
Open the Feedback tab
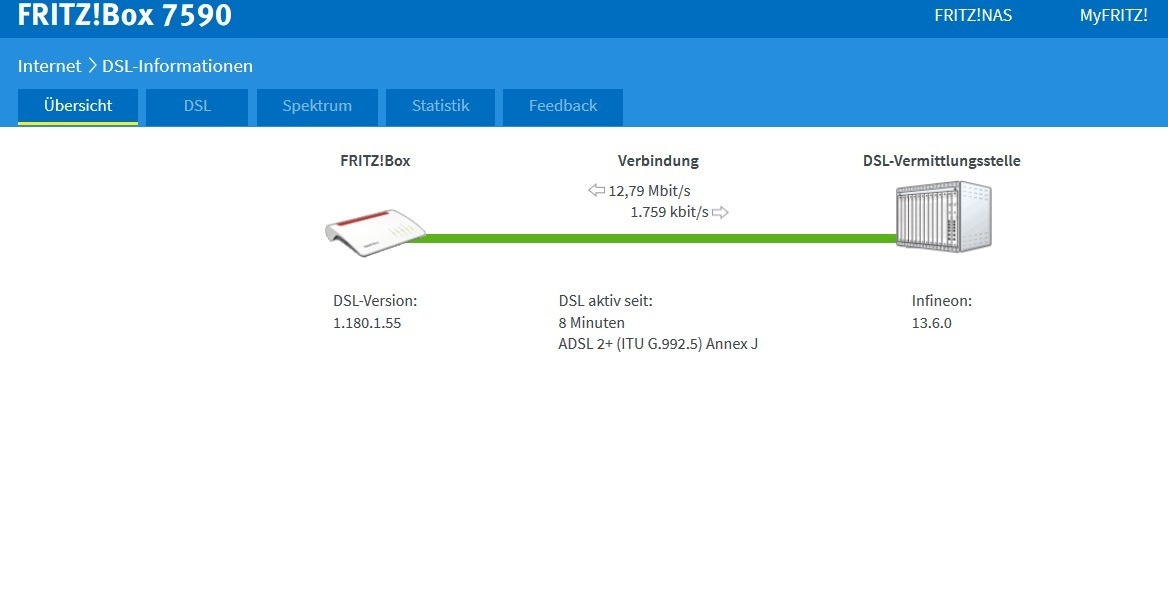click(563, 106)
